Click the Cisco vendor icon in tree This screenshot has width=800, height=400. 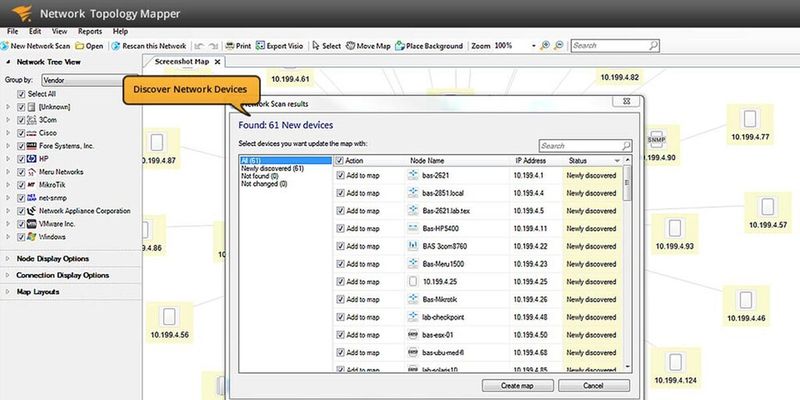tap(31, 133)
